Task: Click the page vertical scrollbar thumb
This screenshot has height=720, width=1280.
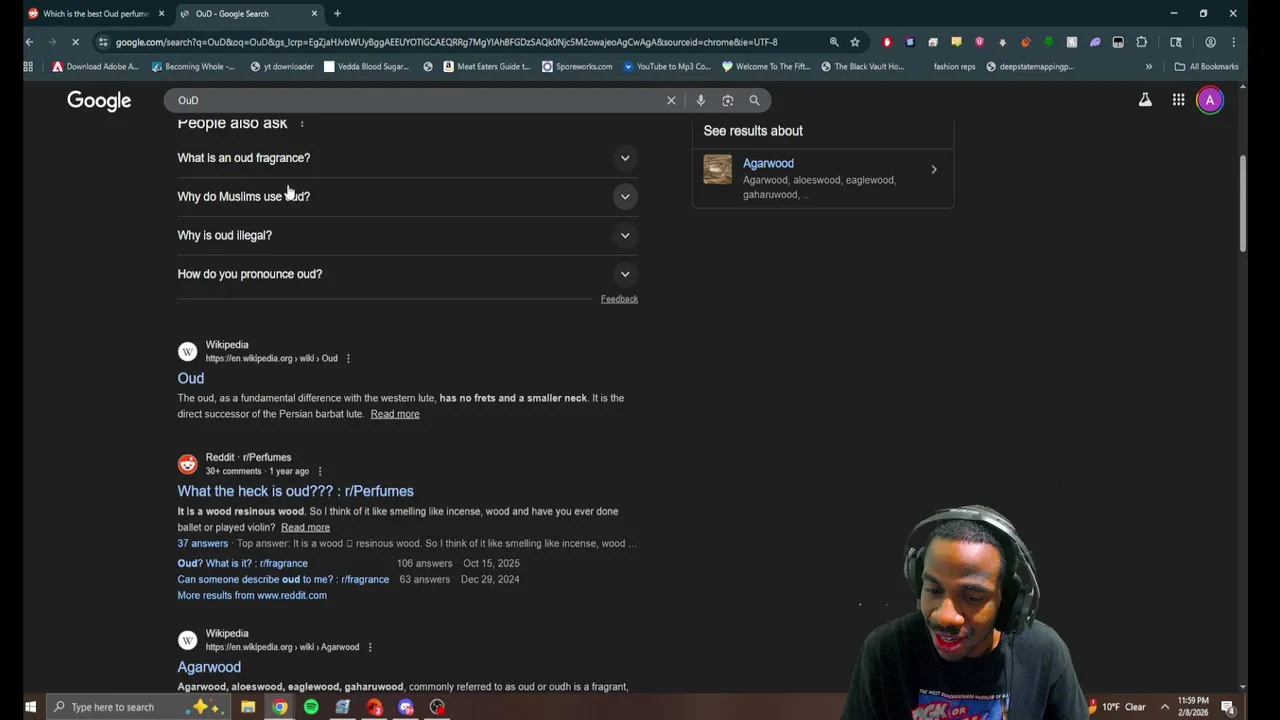Action: click(1243, 204)
